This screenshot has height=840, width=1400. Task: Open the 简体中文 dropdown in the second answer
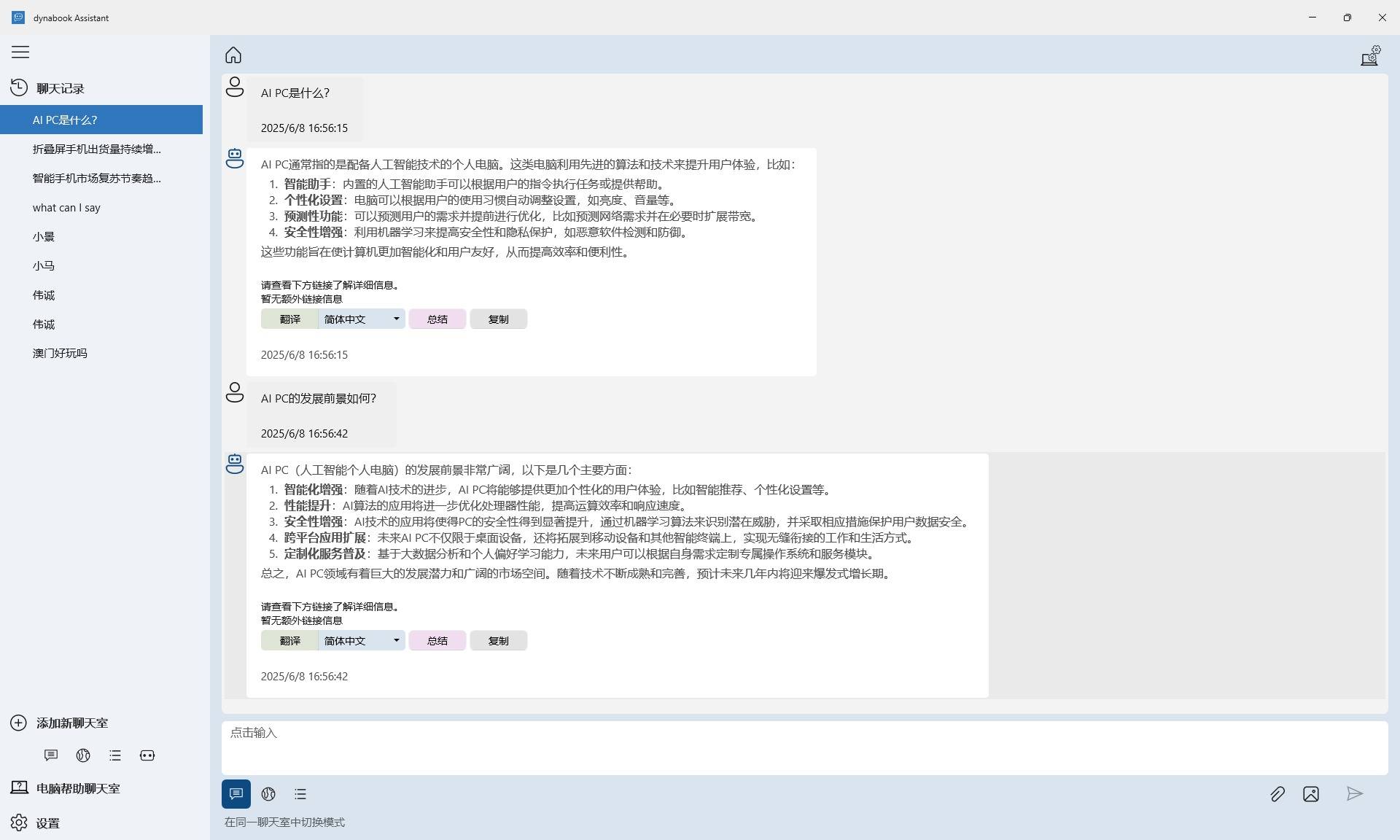pyautogui.click(x=362, y=641)
